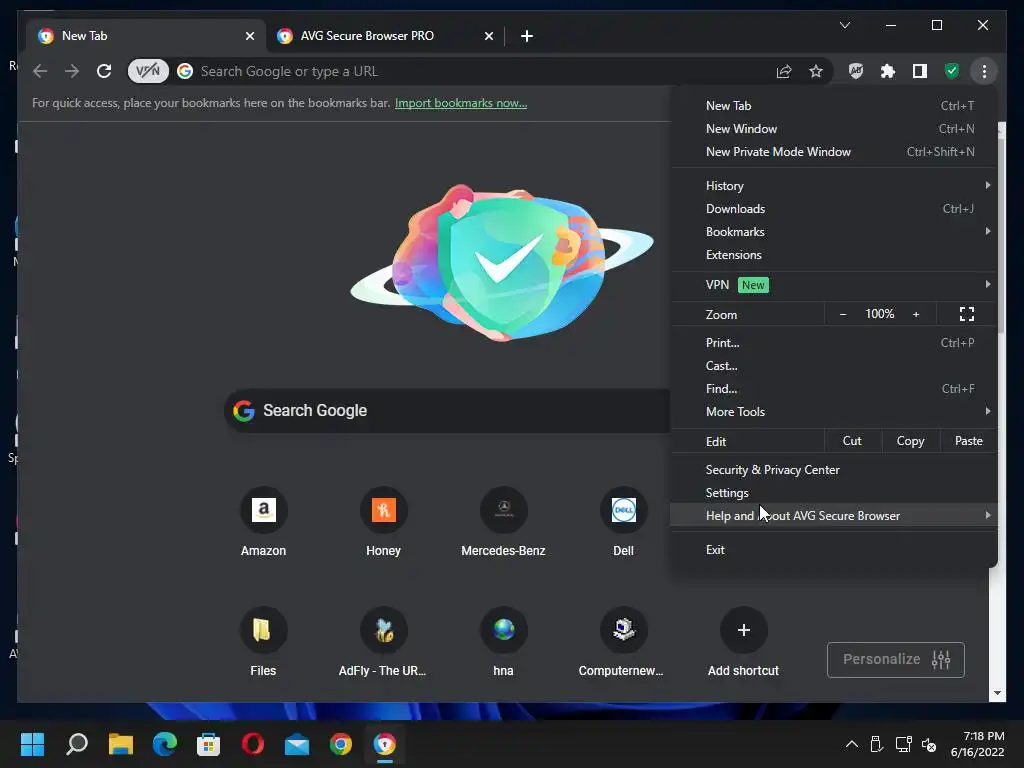Image resolution: width=1024 pixels, height=768 pixels.
Task: Open Downloads from the menu
Action: pyautogui.click(x=834, y=209)
